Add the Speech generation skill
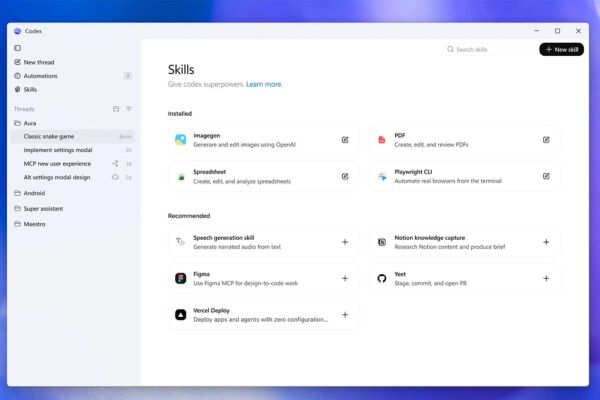Viewport: 600px width, 400px height. pos(345,242)
